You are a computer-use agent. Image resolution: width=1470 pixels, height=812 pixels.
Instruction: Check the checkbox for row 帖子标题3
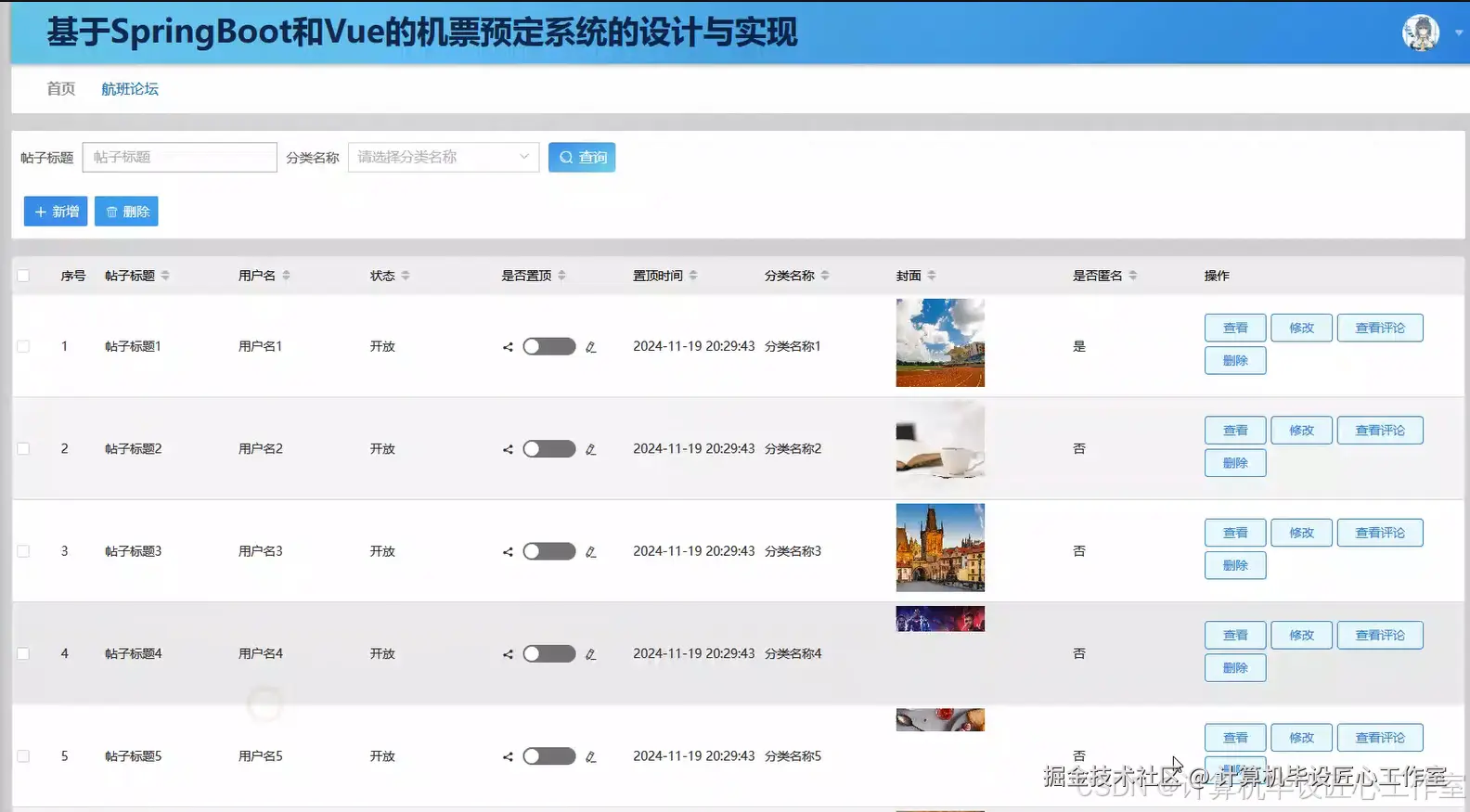(x=23, y=551)
